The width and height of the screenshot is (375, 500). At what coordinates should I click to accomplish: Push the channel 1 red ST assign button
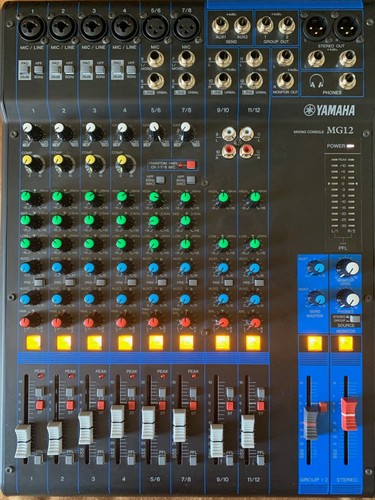(40, 406)
